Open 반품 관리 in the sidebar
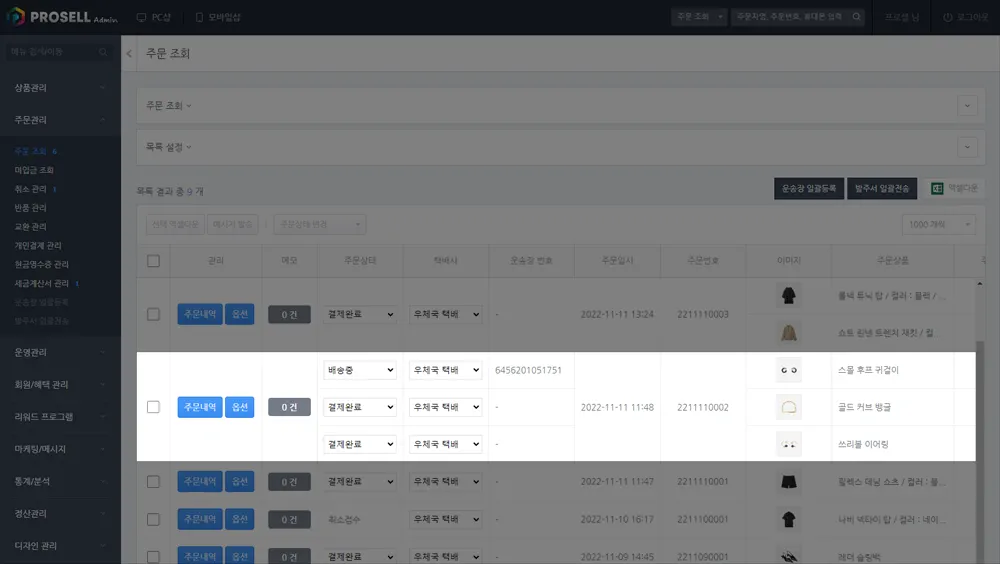Viewport: 1000px width, 564px height. coord(31,208)
